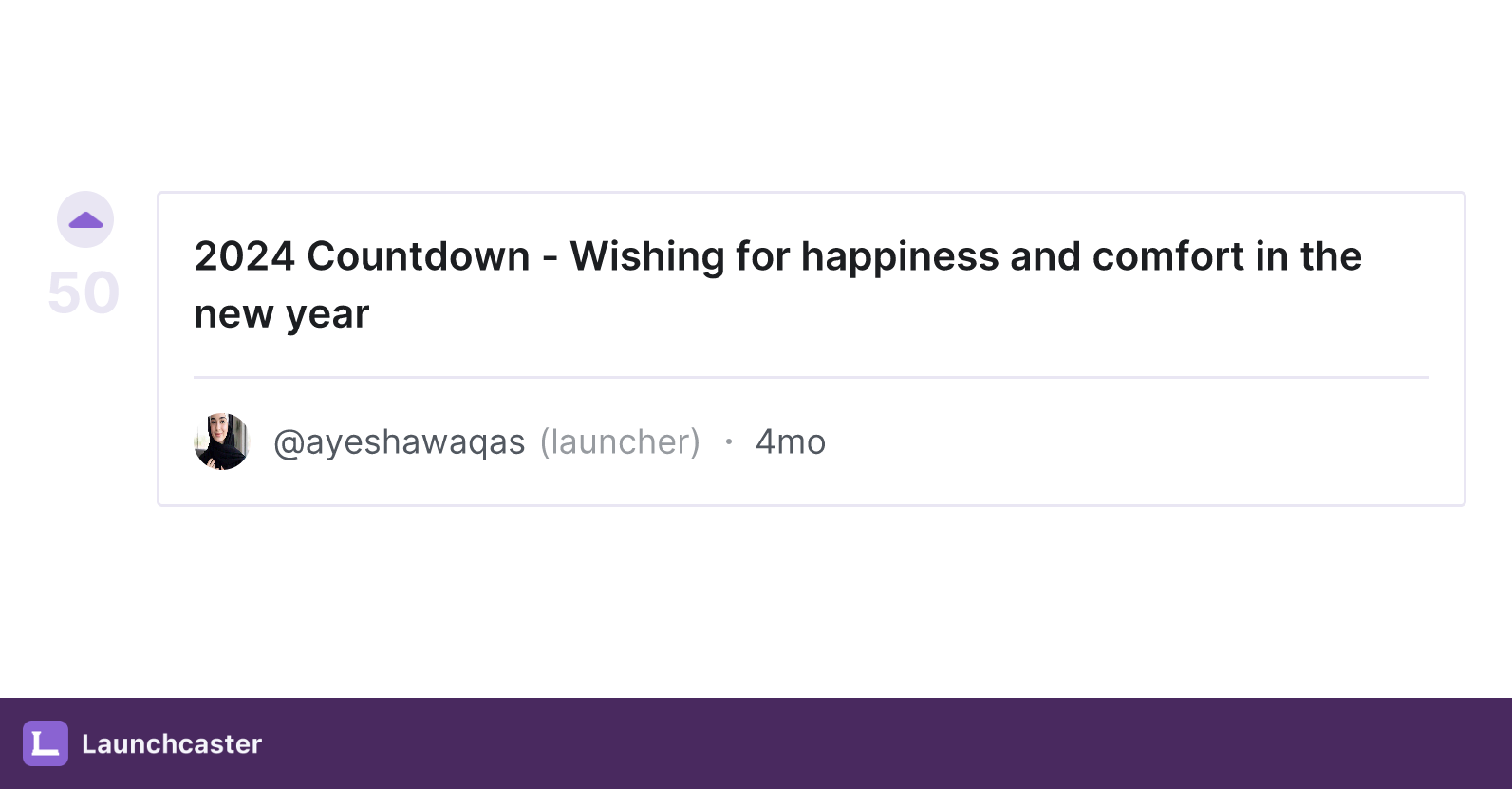Click the word "Wishing" in the title

pos(647,257)
